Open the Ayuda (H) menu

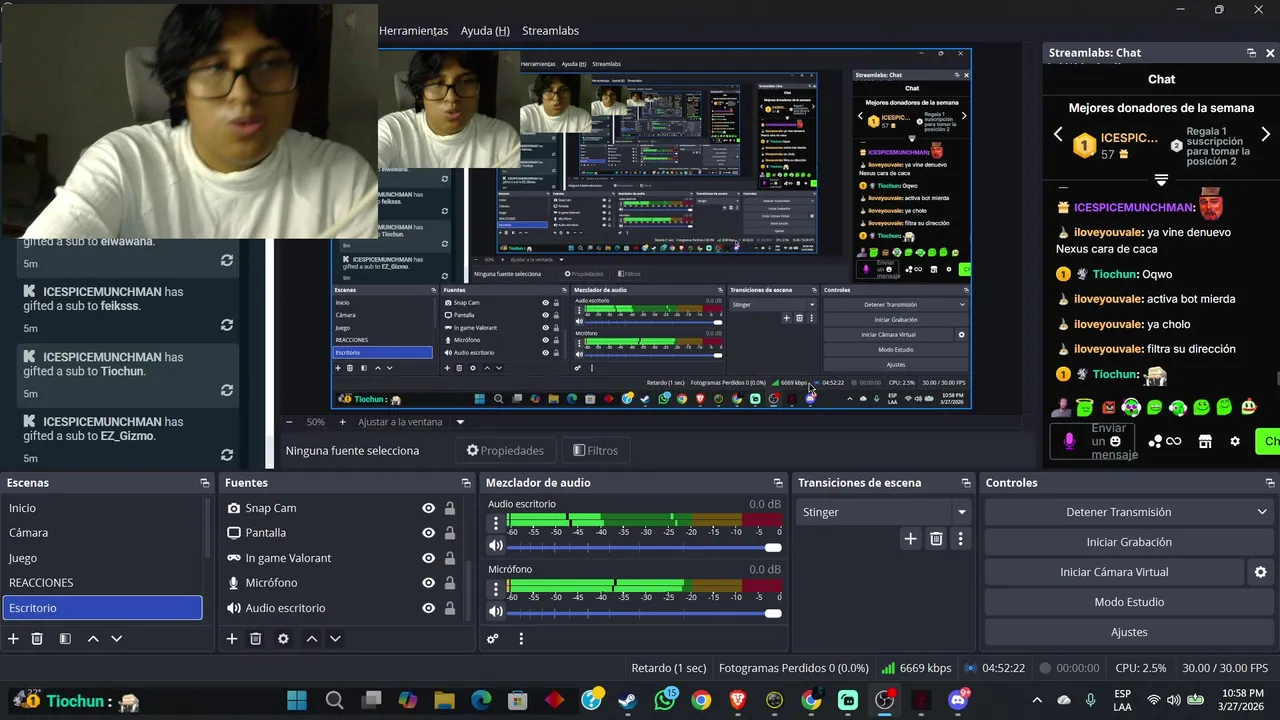click(485, 31)
